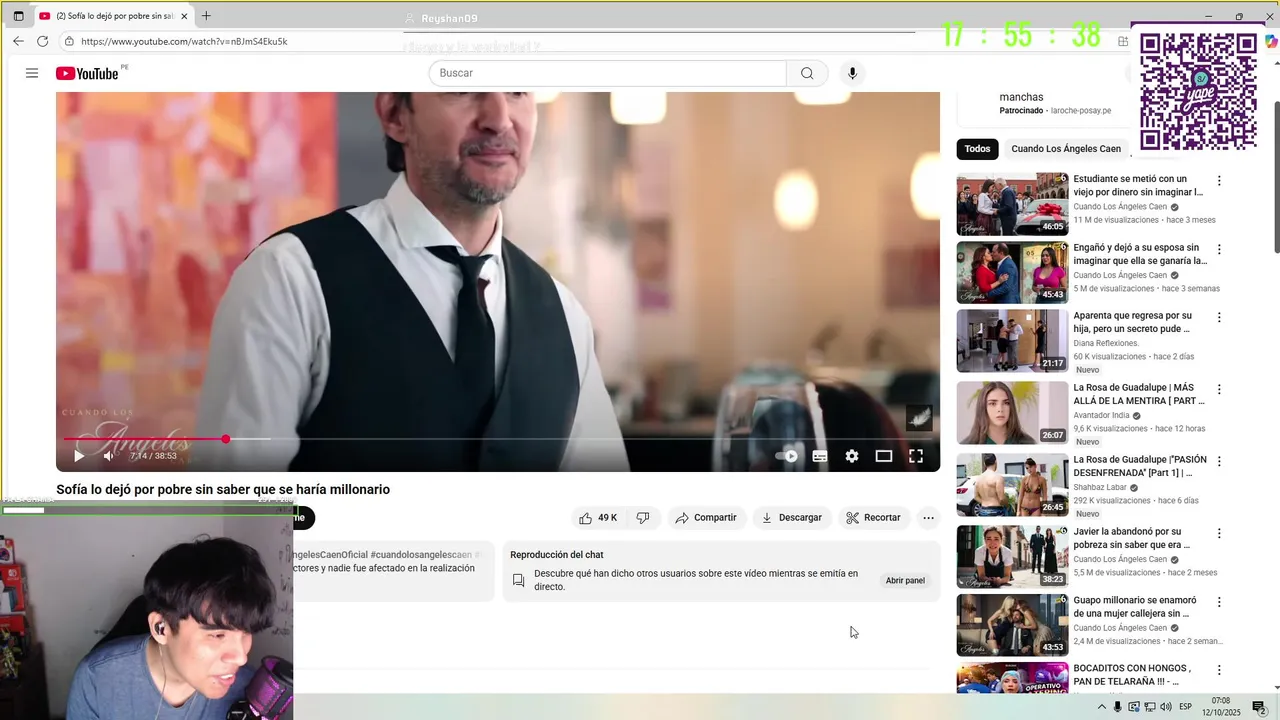The width and height of the screenshot is (1280, 720).
Task: Visit Avantador India channel name
Action: pyautogui.click(x=1101, y=415)
